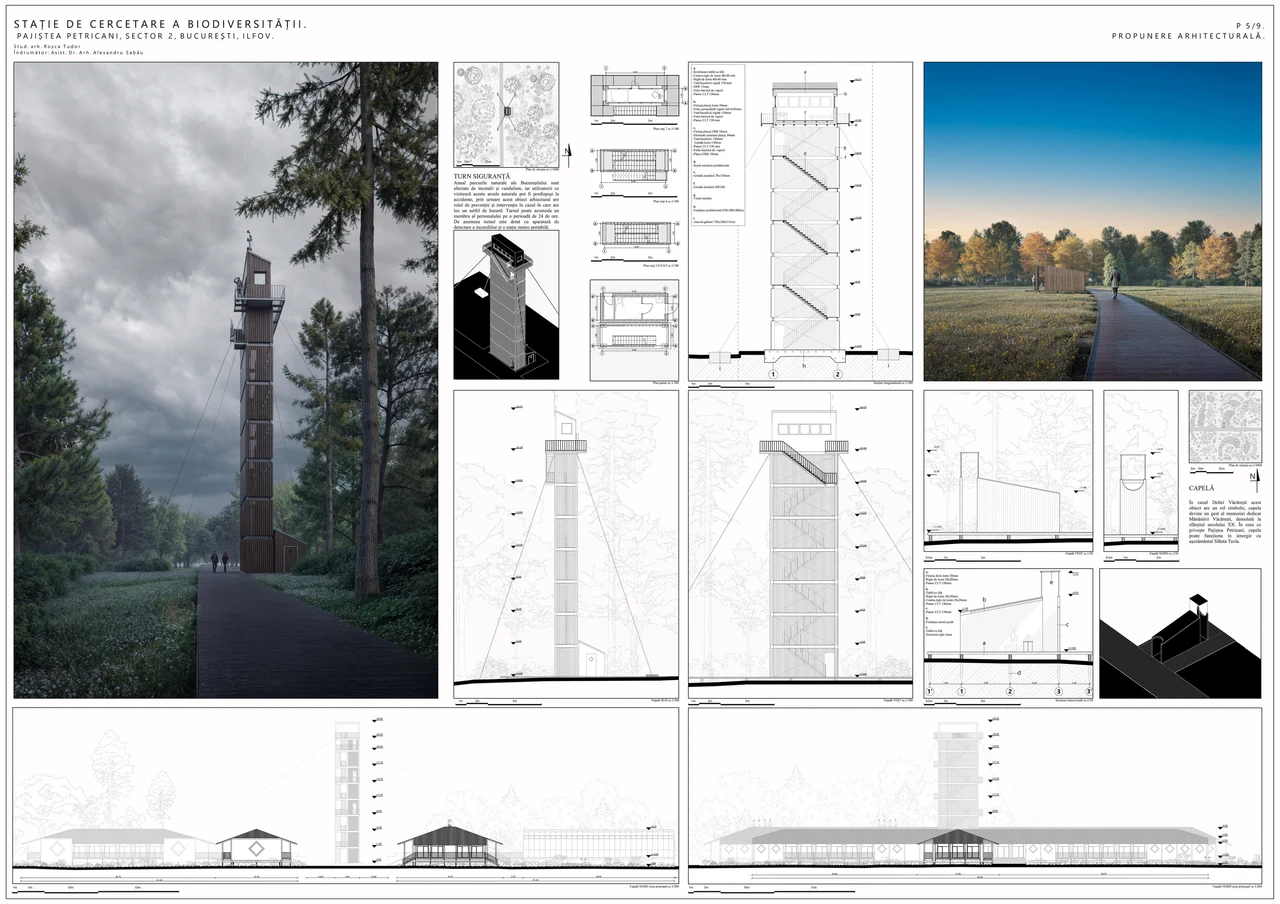1280x904 pixels.
Task: Open the narrow chapel north elevation drawing
Action: pyautogui.click(x=1141, y=470)
